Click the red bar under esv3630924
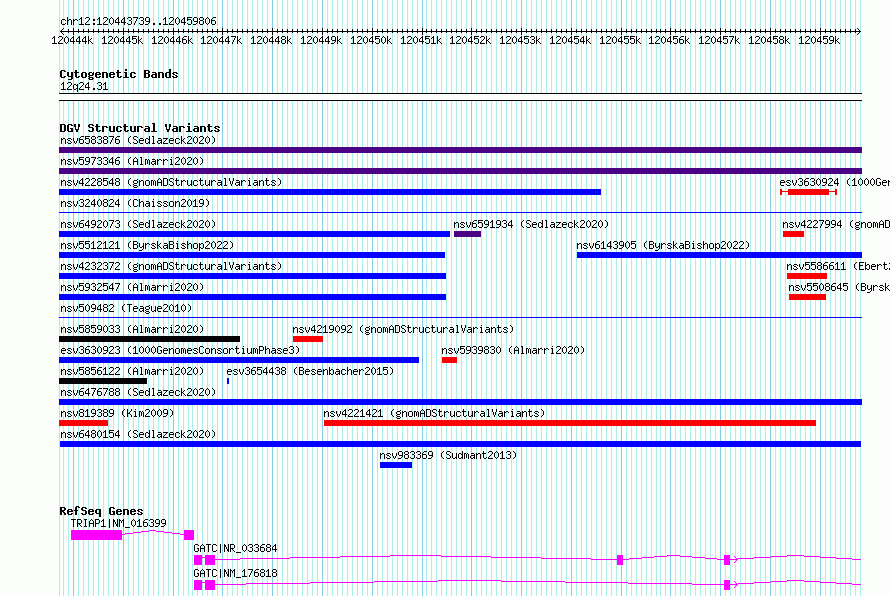The height and width of the screenshot is (596, 890). [x=808, y=192]
